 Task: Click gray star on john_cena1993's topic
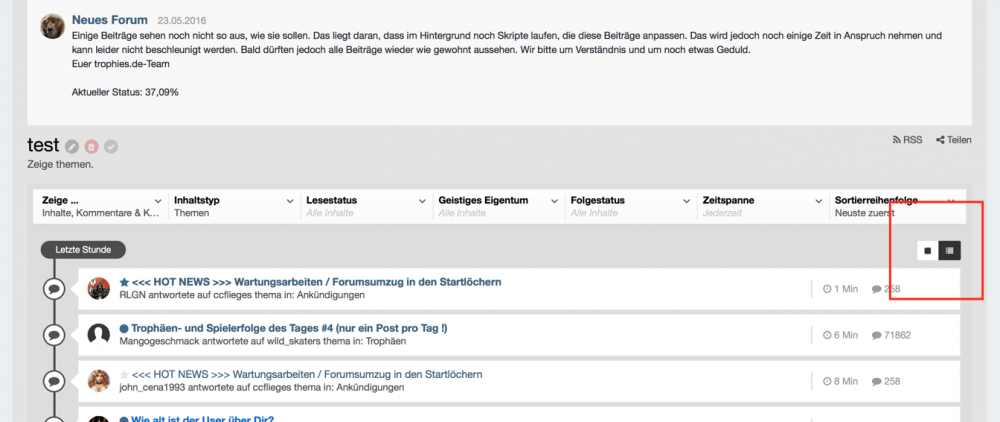point(124,374)
